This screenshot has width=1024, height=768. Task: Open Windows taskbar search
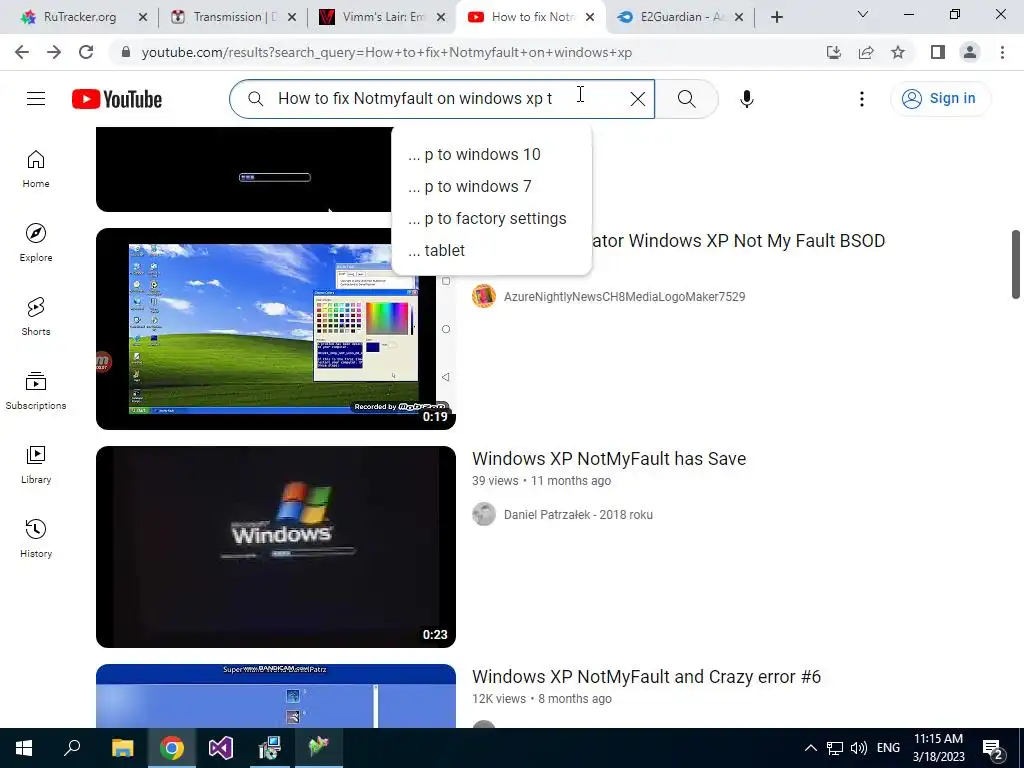click(x=72, y=748)
